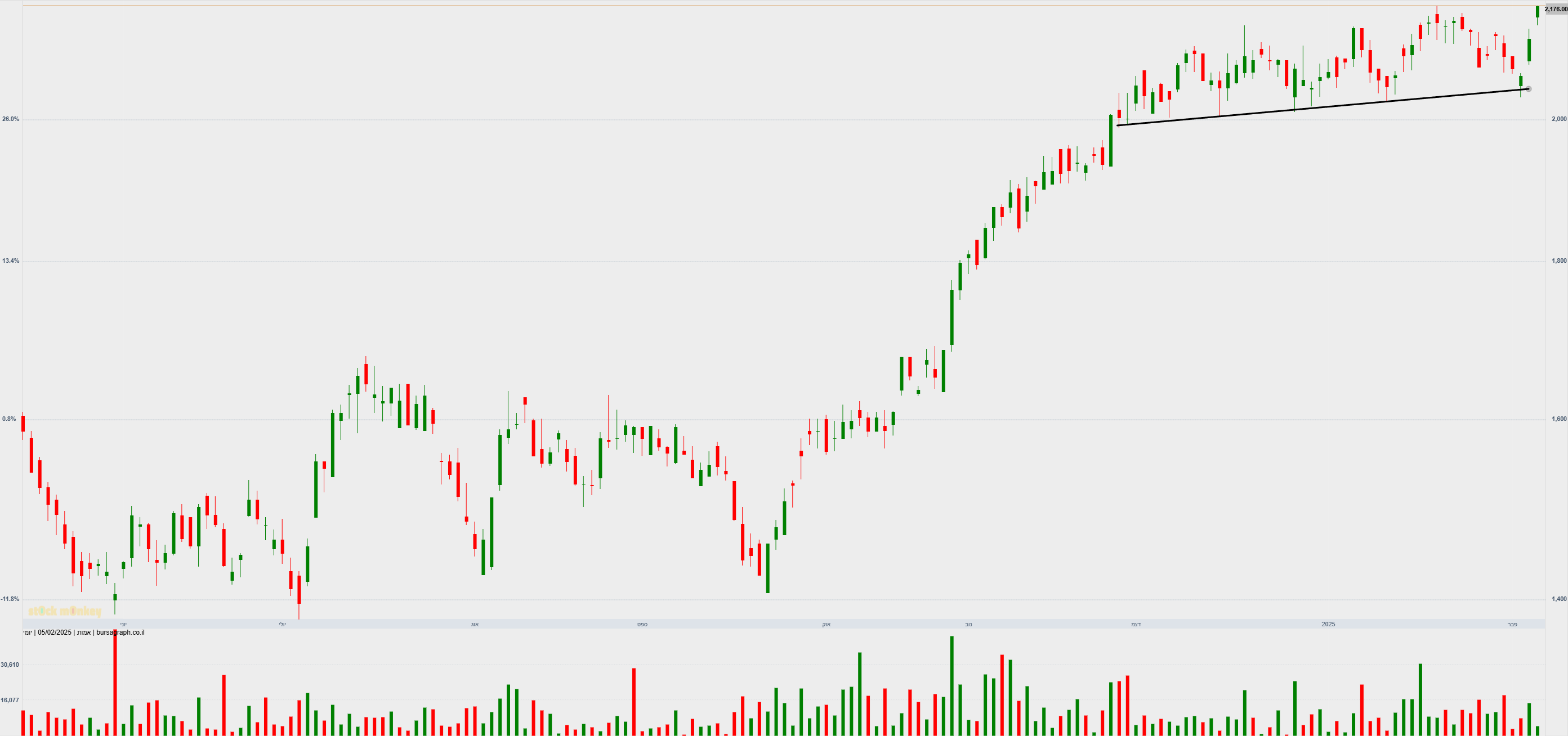Jump to the אוג month marker
1568x736 pixels.
(475, 625)
